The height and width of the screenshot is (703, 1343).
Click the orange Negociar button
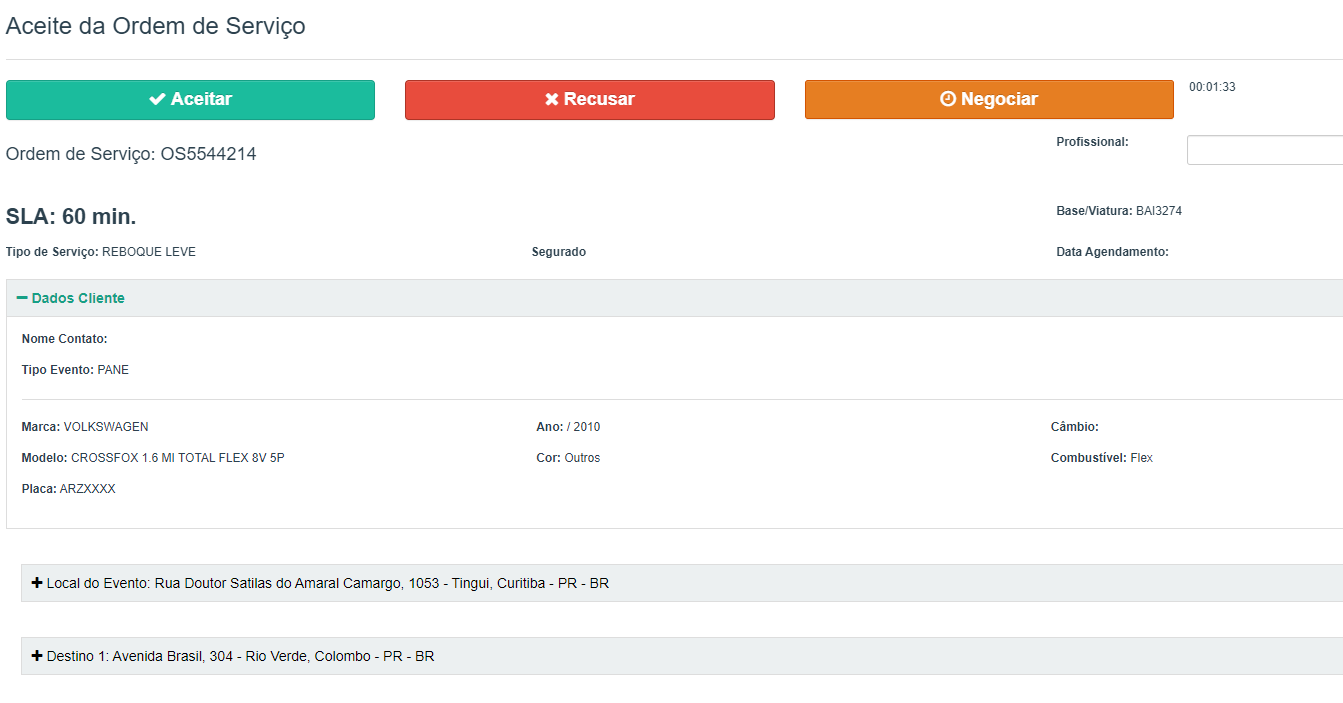pyautogui.click(x=989, y=100)
